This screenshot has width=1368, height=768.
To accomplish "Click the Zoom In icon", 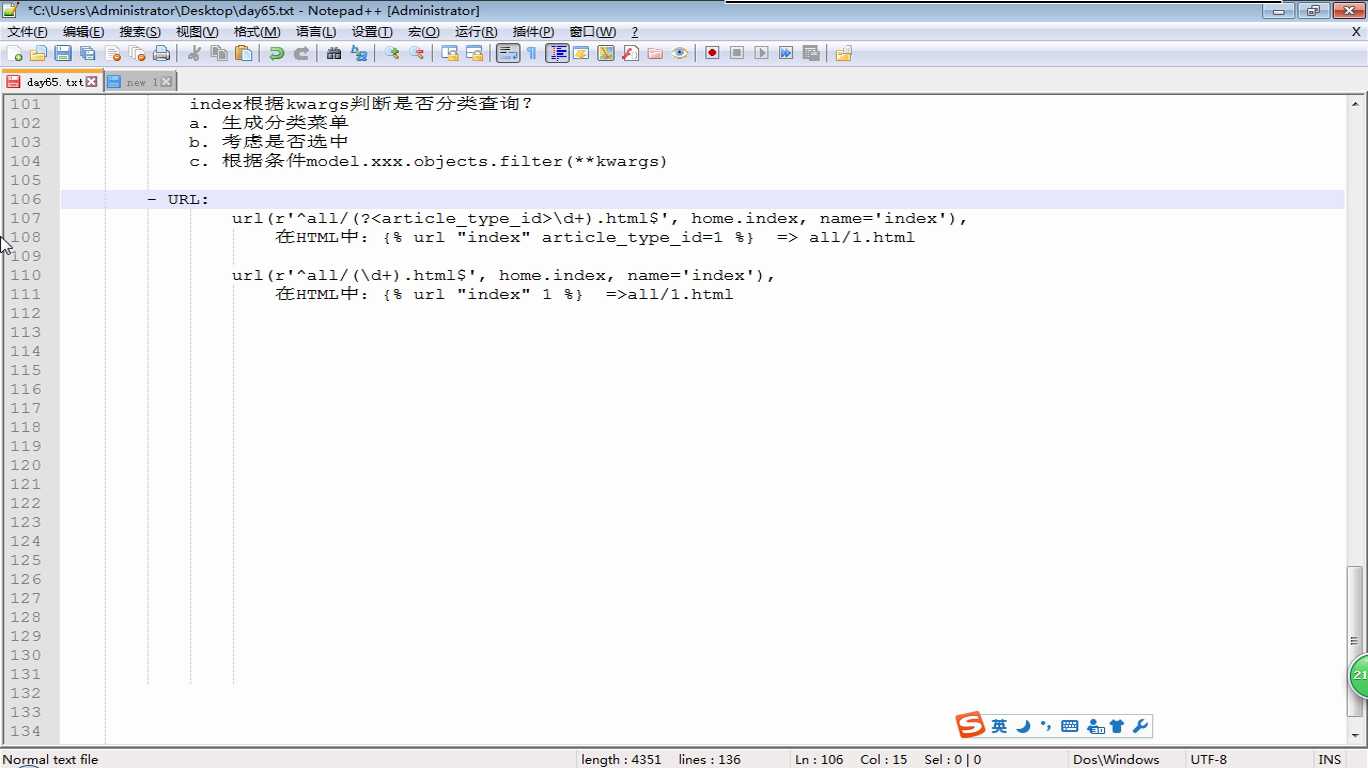I will click(x=392, y=53).
